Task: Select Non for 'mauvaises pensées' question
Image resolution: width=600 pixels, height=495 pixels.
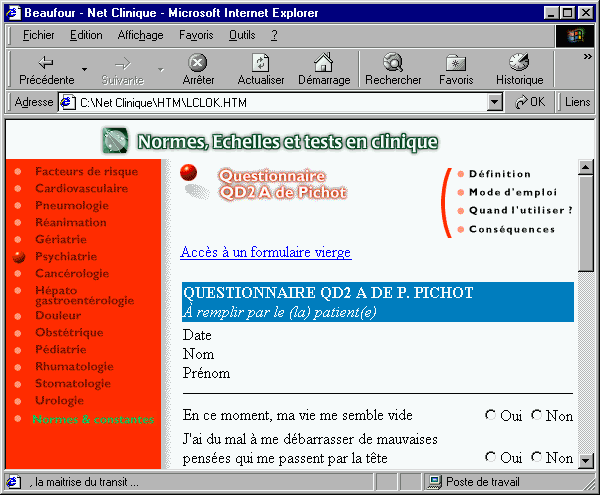Action: pos(536,457)
